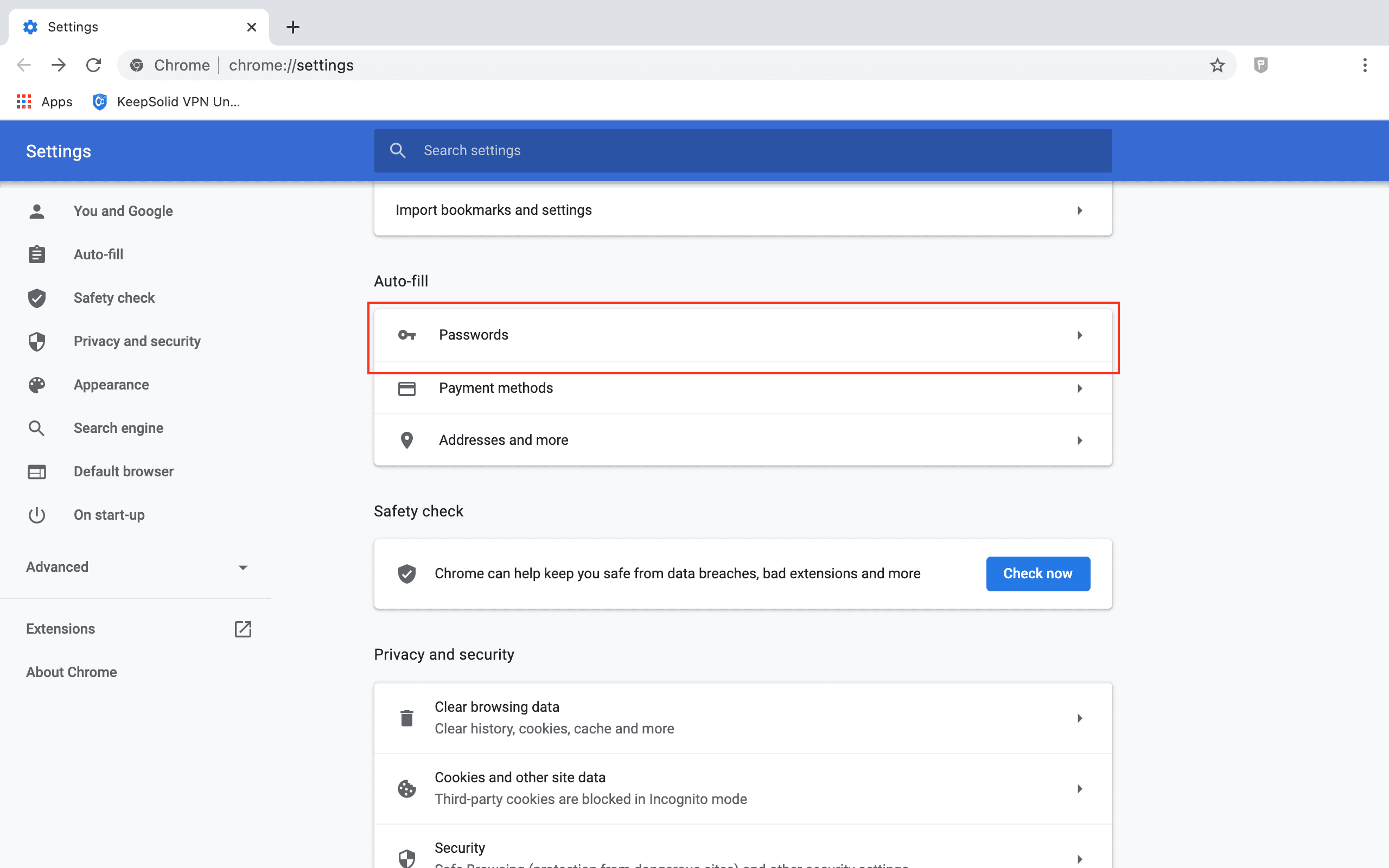Click the Search settings field
The width and height of the screenshot is (1389, 868).
click(x=743, y=150)
